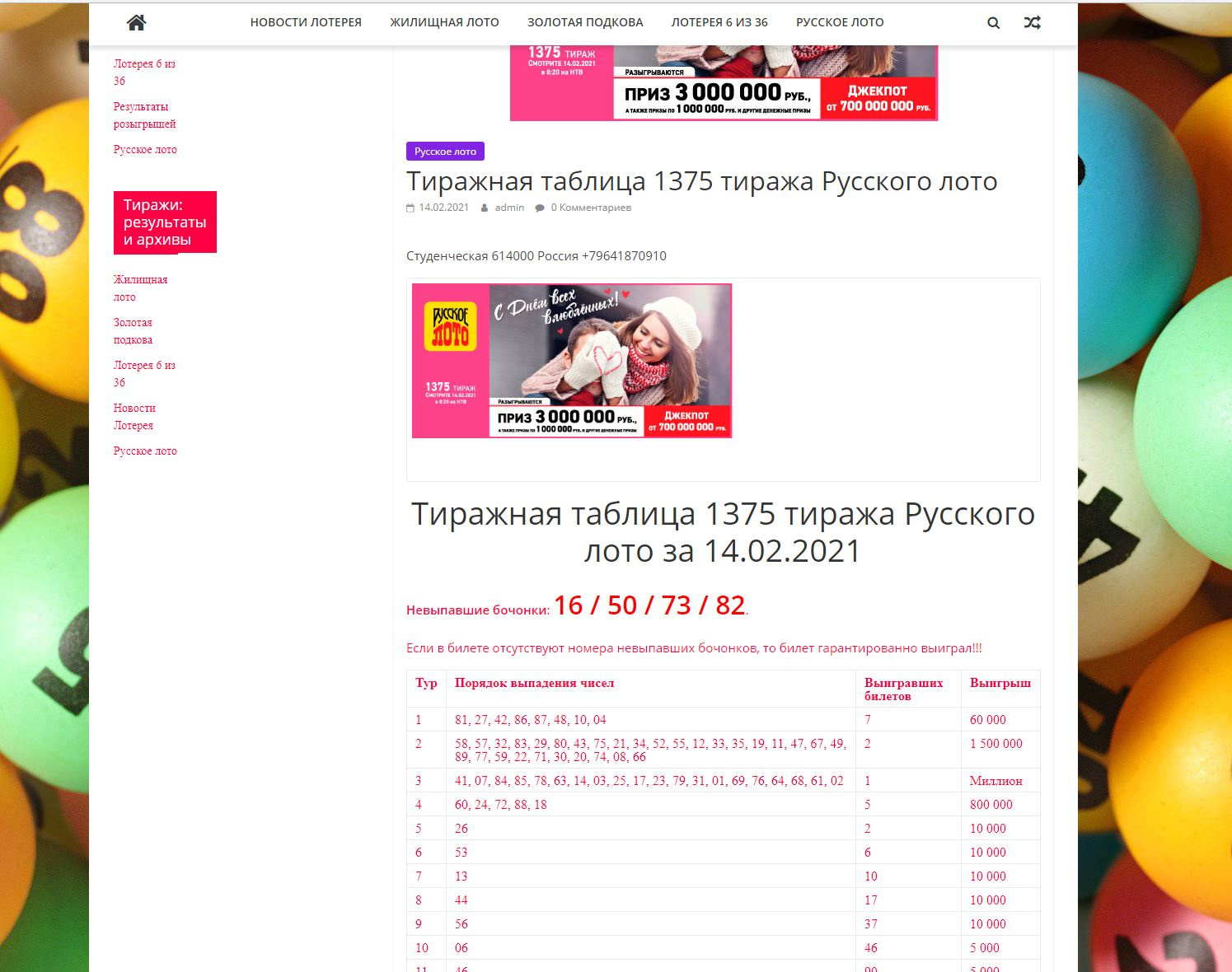The width and height of the screenshot is (1232, 972).
Task: Open the Жилищная лото sidebar archive link
Action: [140, 288]
